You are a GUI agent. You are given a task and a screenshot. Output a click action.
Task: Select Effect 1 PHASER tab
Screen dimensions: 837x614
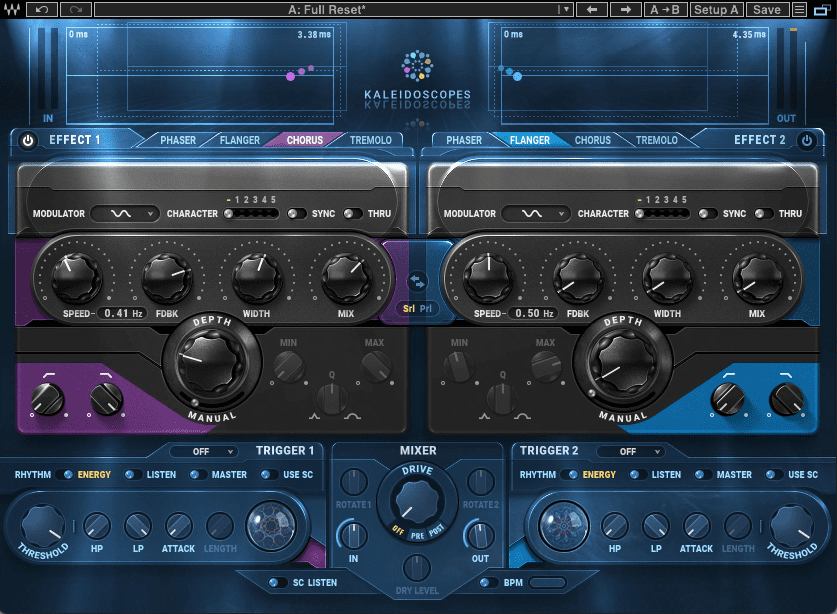pos(178,140)
